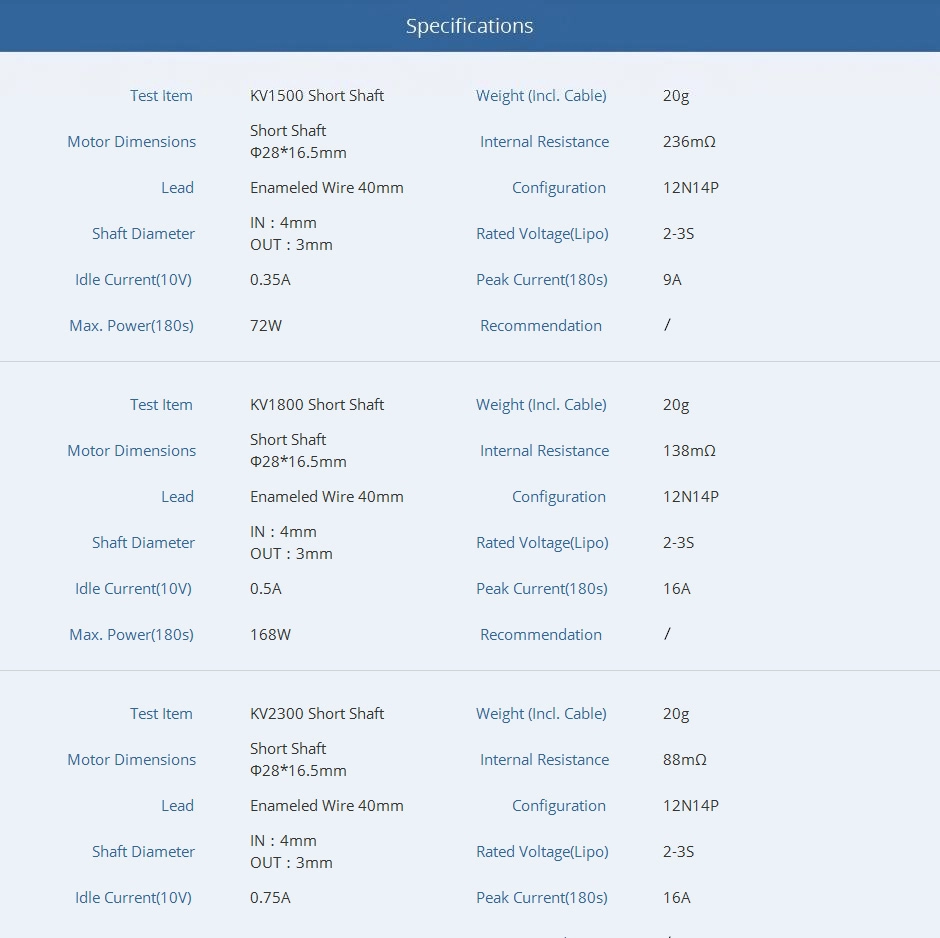
Task: Click Weight (Incl. Cable) label in KV2300 section
Action: click(x=541, y=714)
